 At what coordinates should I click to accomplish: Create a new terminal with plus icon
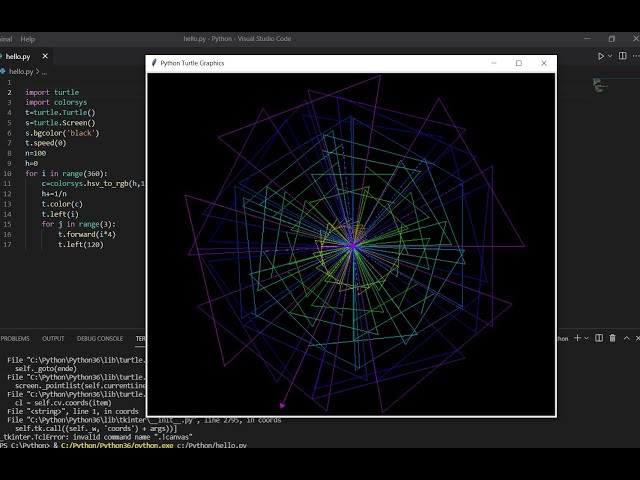point(577,338)
